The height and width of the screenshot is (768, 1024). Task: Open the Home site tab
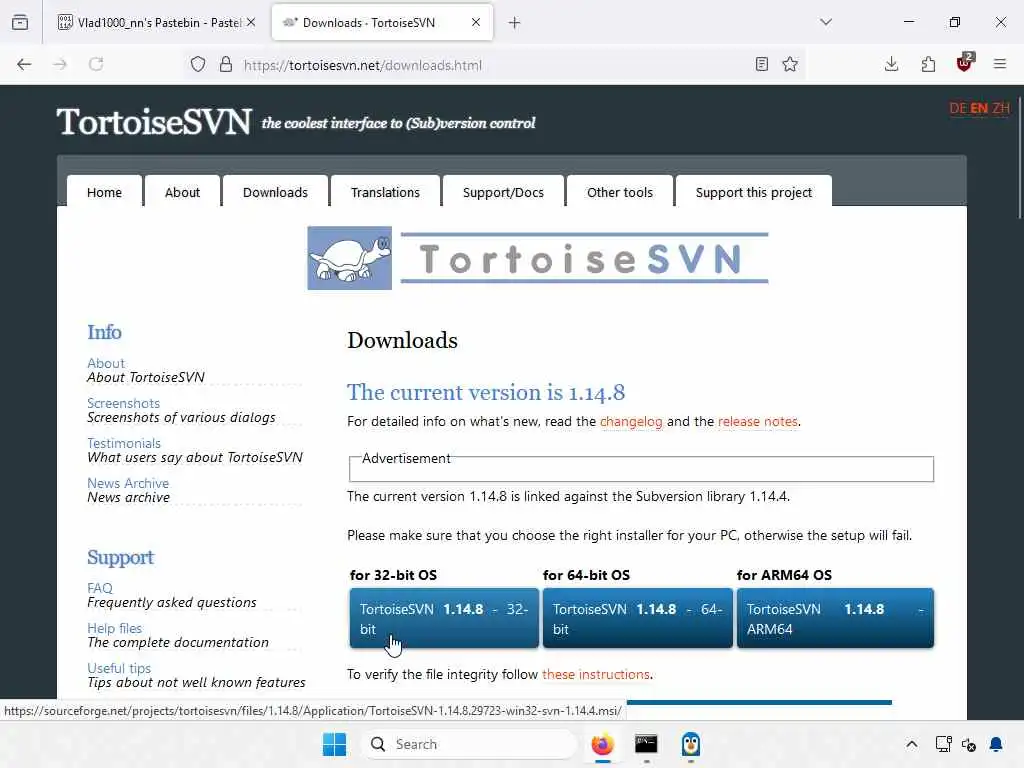tap(104, 192)
